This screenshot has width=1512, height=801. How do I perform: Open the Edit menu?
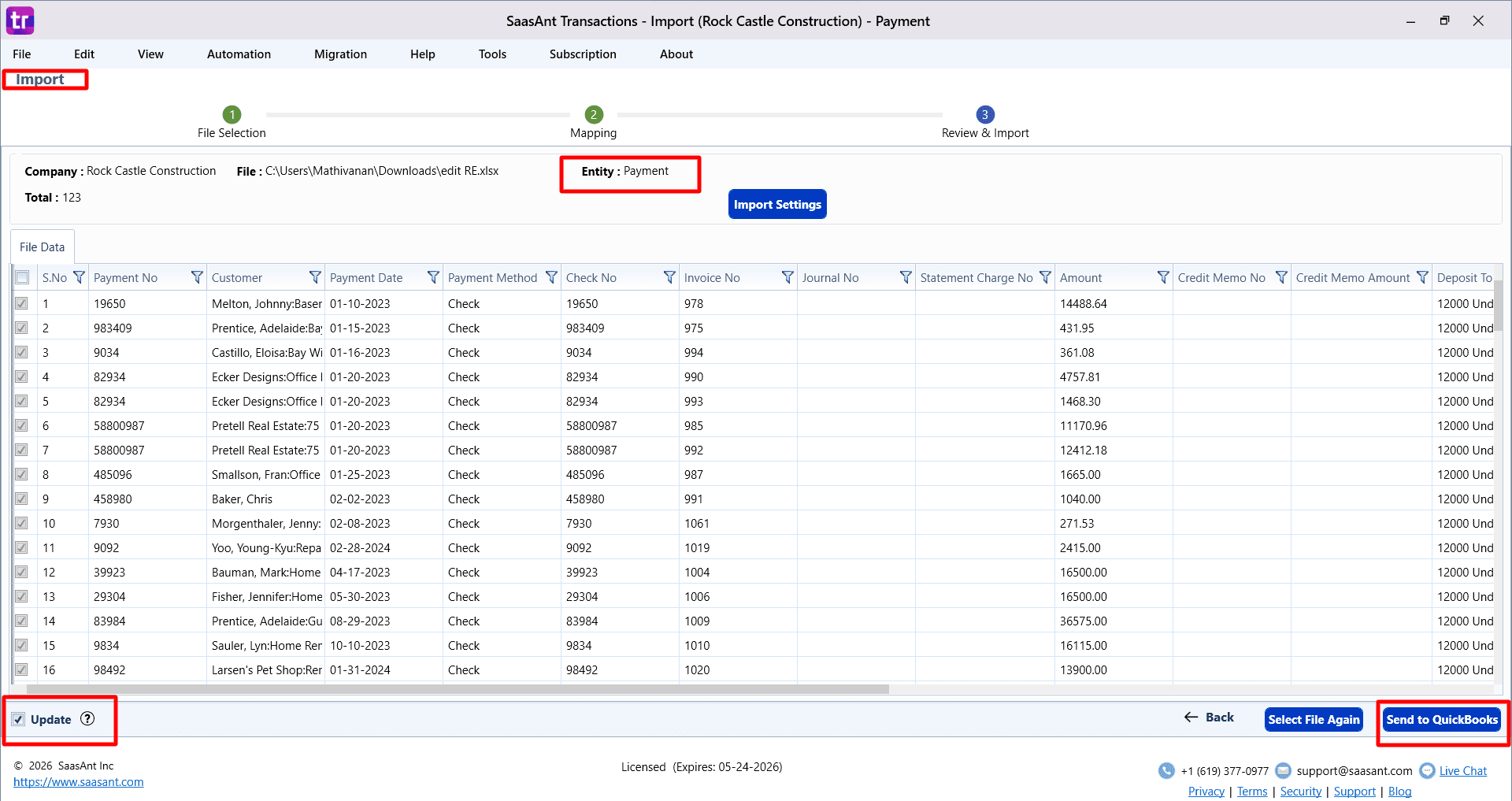click(x=84, y=54)
